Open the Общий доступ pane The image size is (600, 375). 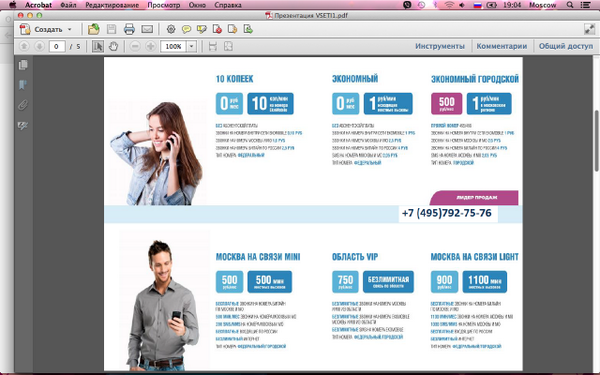point(566,46)
